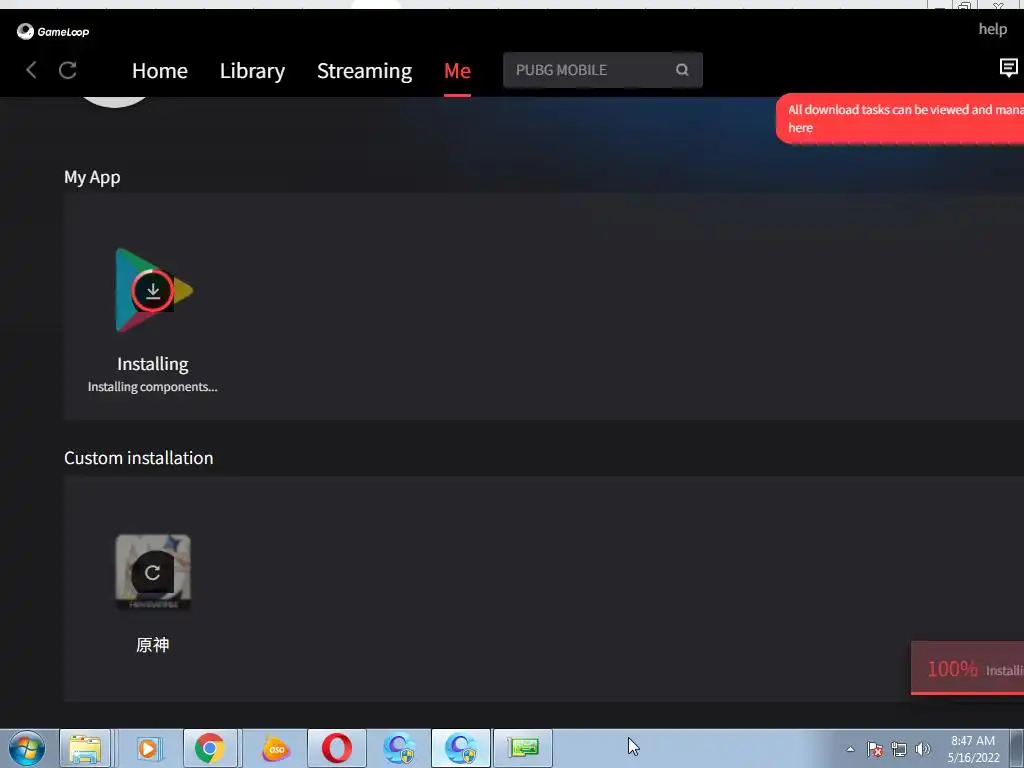The image size is (1024, 768).
Task: Open the volume speaker icon
Action: (x=922, y=749)
